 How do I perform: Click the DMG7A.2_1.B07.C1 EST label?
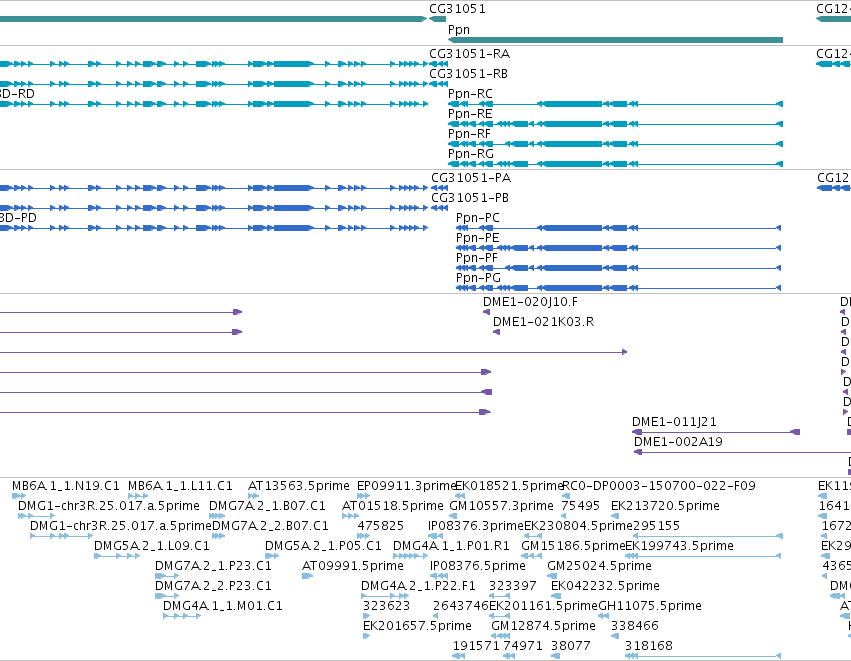pos(267,506)
